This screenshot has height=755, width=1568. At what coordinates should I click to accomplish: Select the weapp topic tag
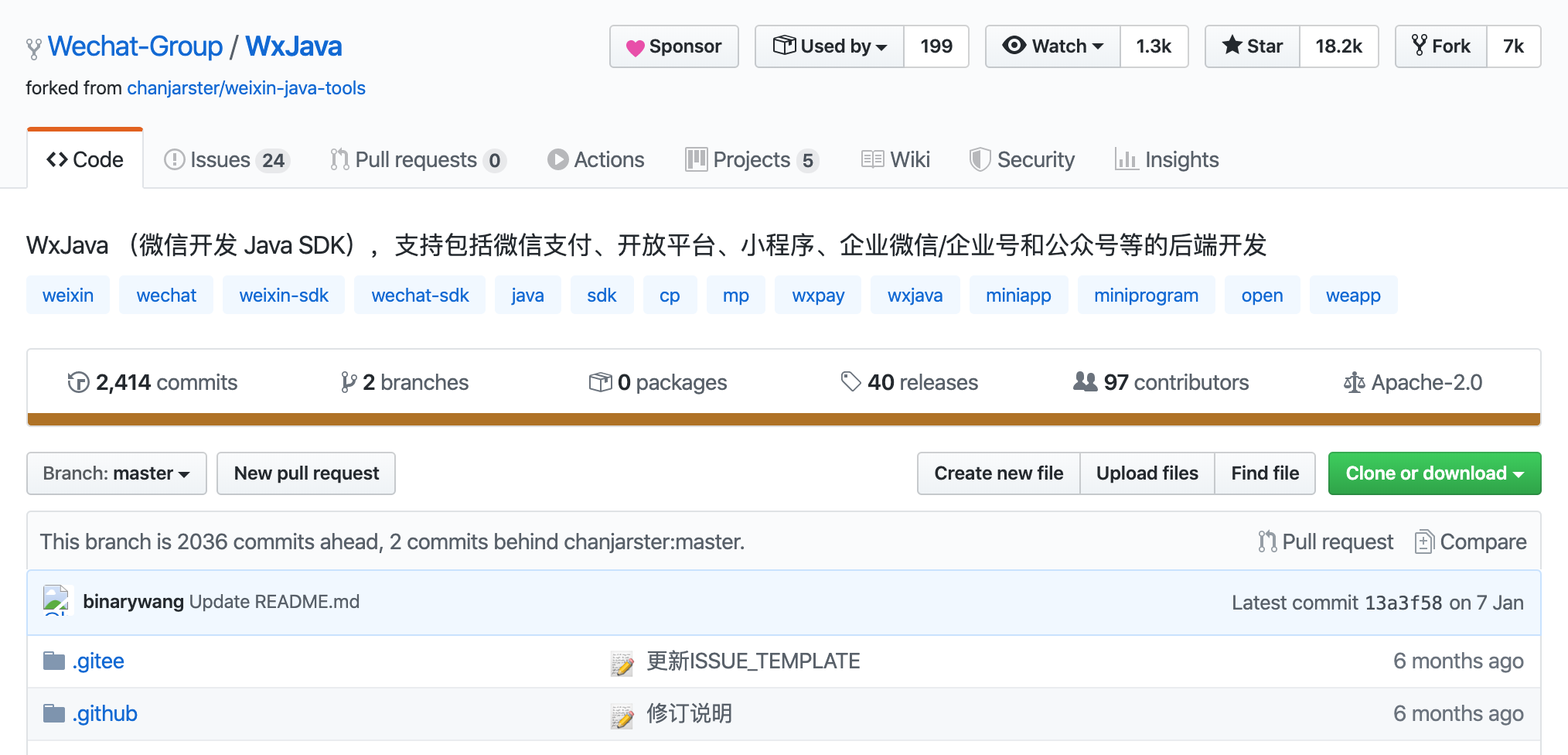[1353, 295]
